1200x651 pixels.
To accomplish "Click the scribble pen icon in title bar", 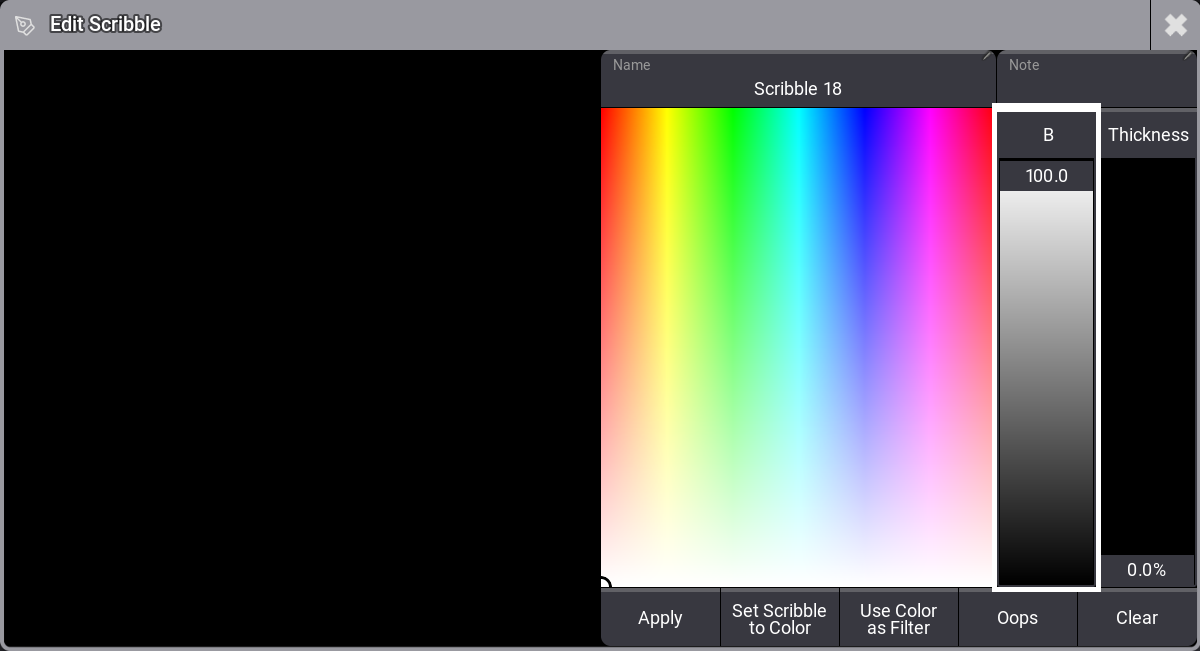I will coord(25,25).
